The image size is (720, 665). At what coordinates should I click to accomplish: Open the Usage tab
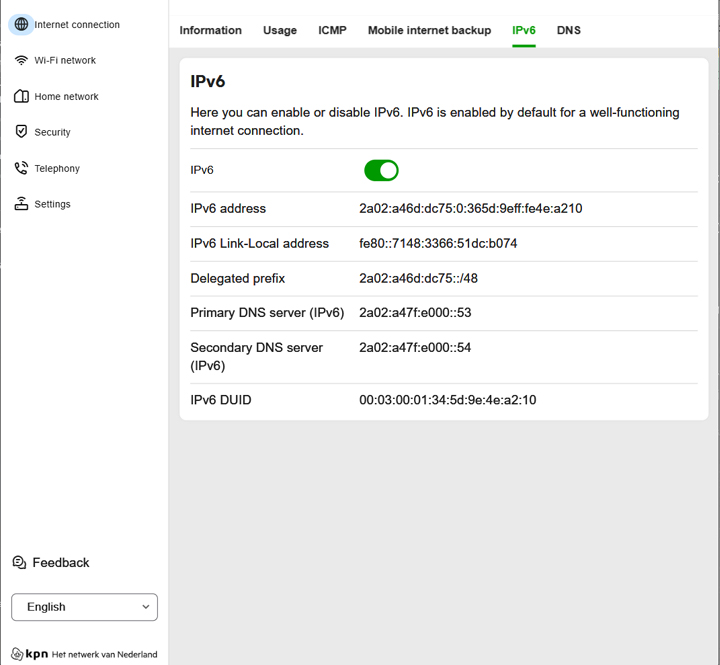click(280, 30)
